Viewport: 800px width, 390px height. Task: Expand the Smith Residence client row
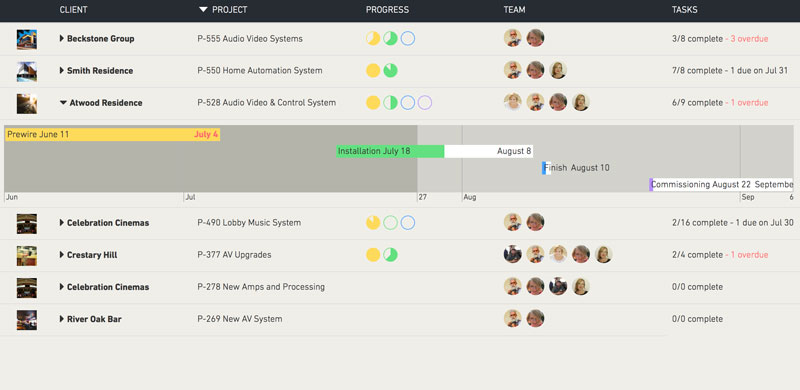62,70
